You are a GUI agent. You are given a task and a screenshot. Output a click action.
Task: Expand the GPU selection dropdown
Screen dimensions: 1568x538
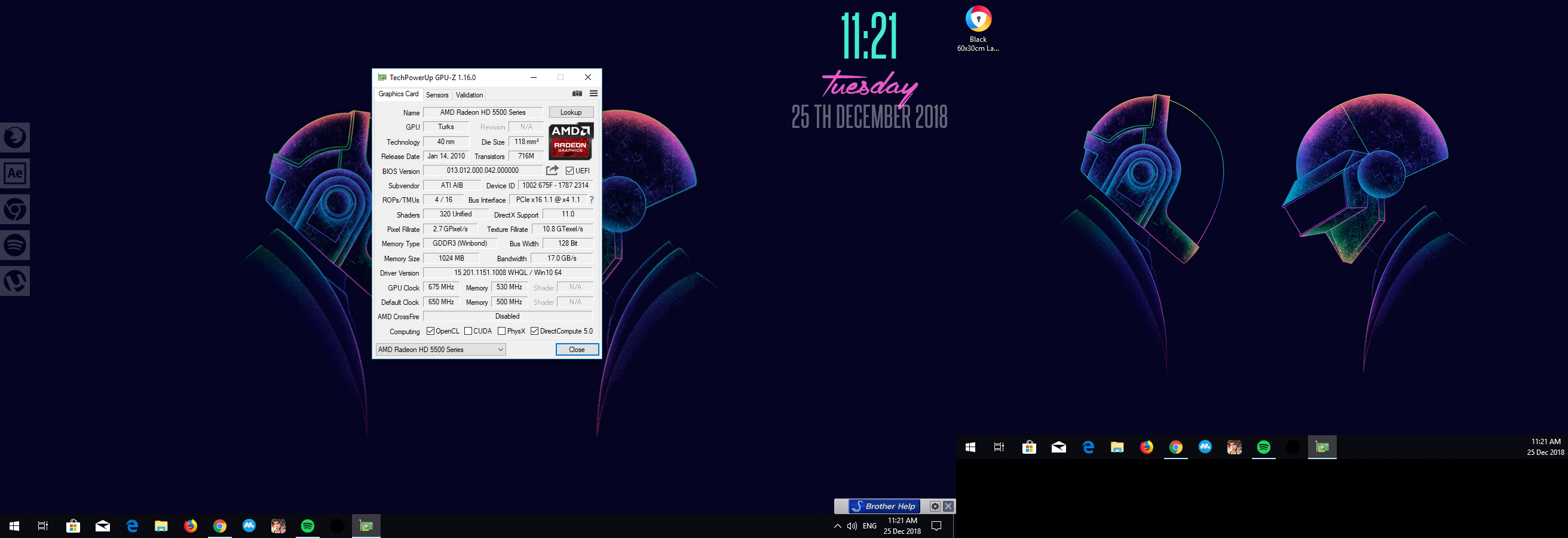click(440, 349)
